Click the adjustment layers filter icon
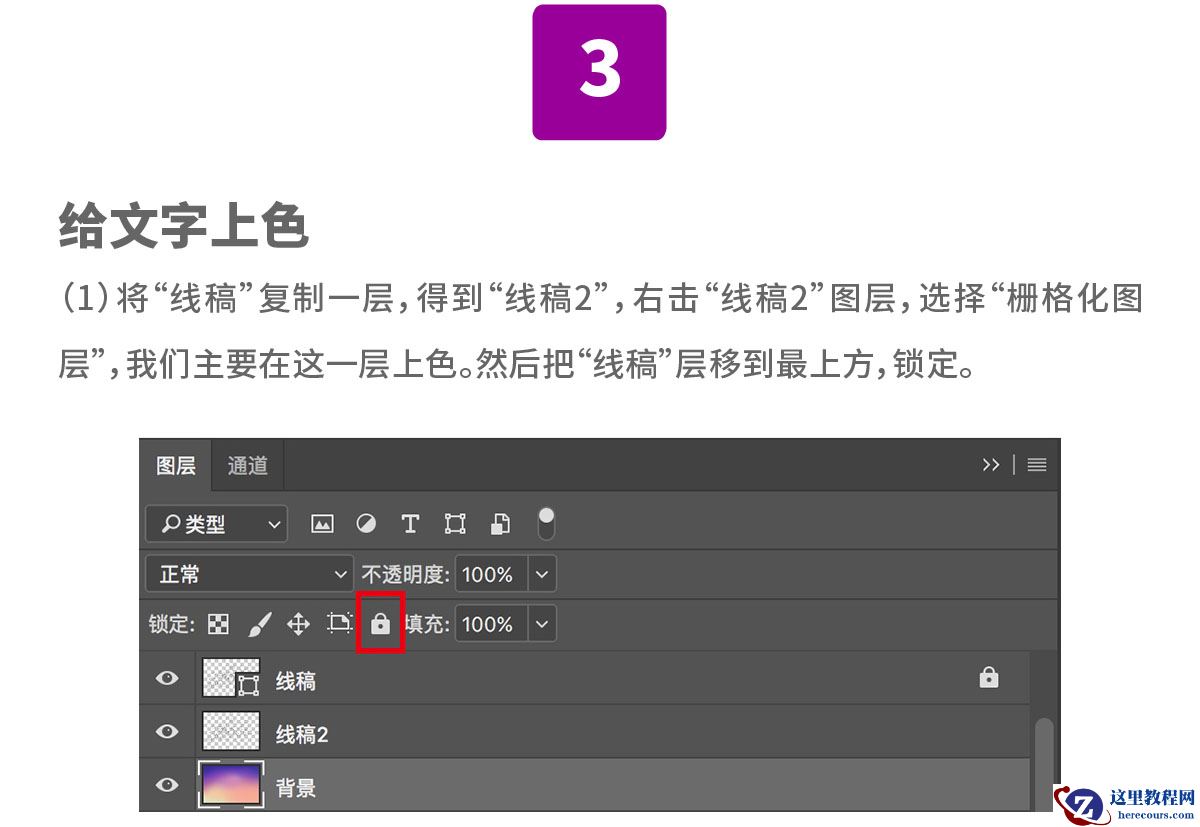 pos(366,523)
